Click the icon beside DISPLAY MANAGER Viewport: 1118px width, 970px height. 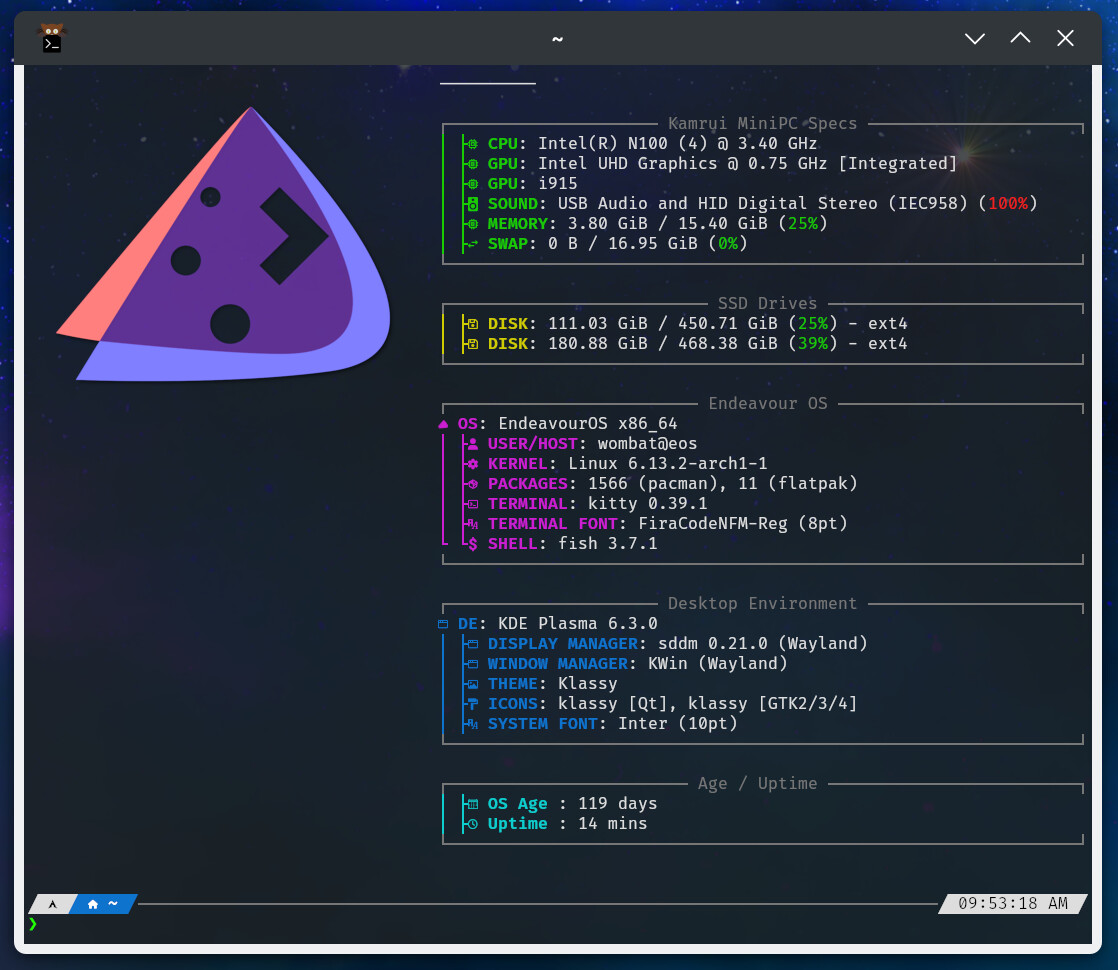tap(473, 644)
